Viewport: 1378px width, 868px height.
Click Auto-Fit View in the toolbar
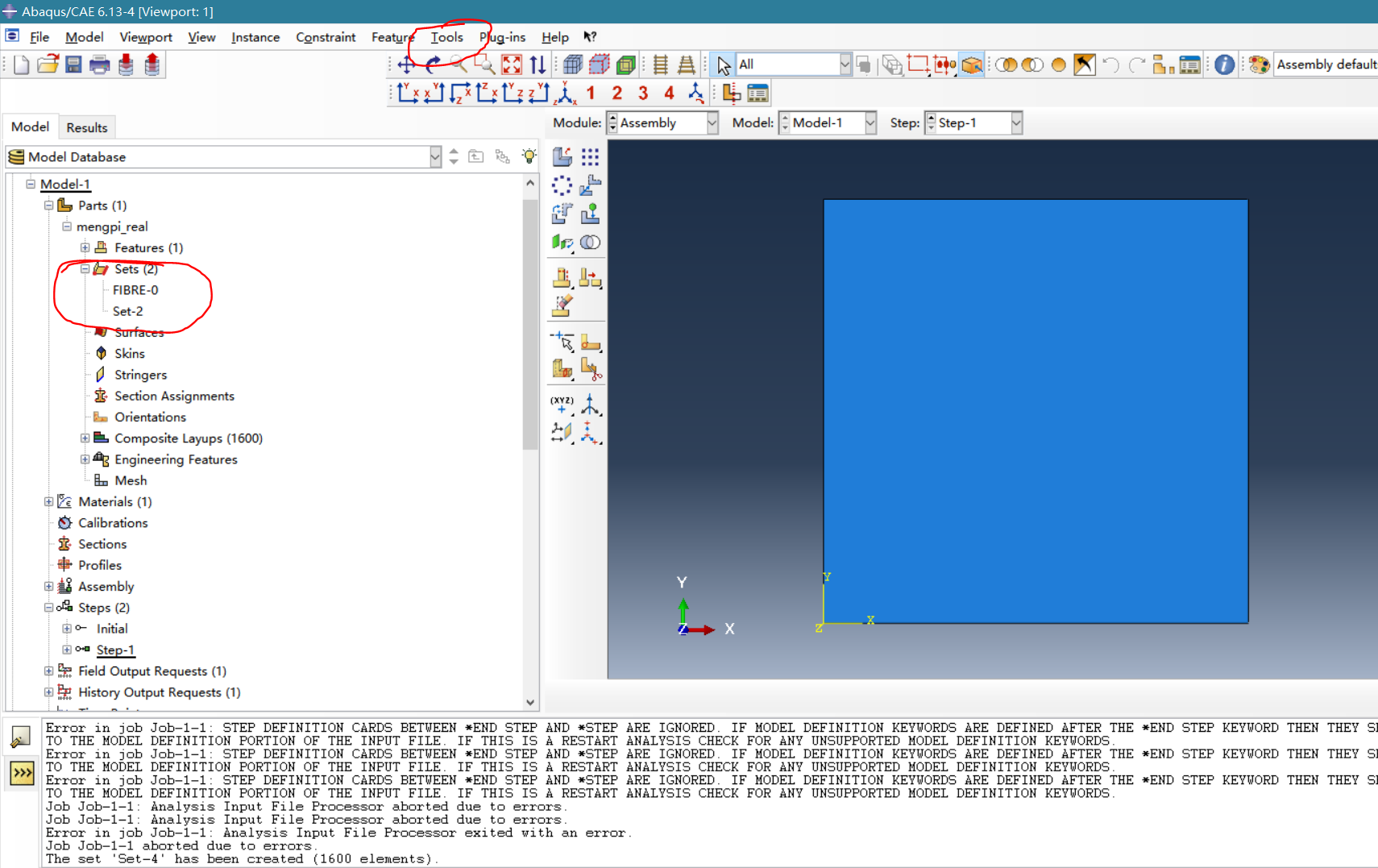point(512,64)
